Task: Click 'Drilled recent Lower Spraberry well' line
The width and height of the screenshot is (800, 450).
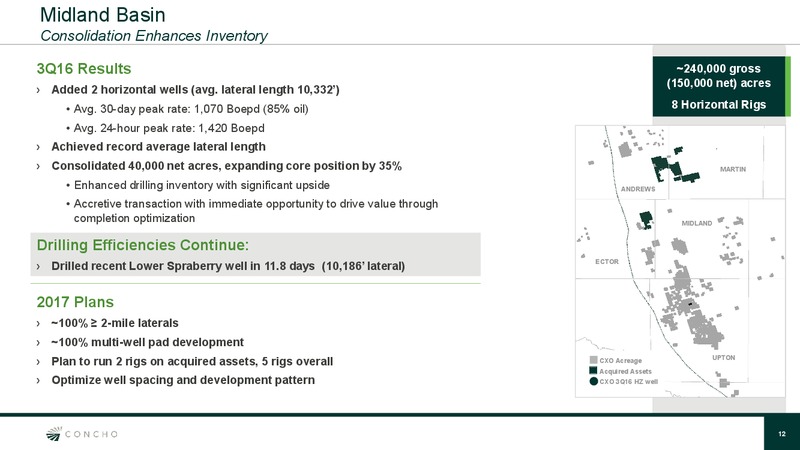Action: (x=228, y=266)
